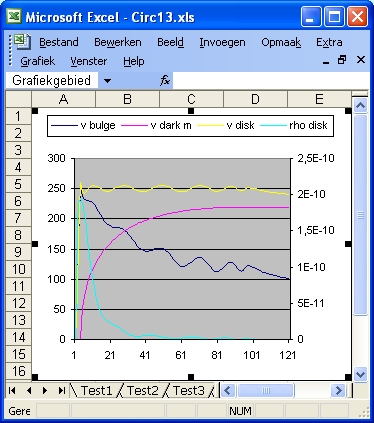
Task: Go to last sheet tab arrow
Action: [61, 390]
